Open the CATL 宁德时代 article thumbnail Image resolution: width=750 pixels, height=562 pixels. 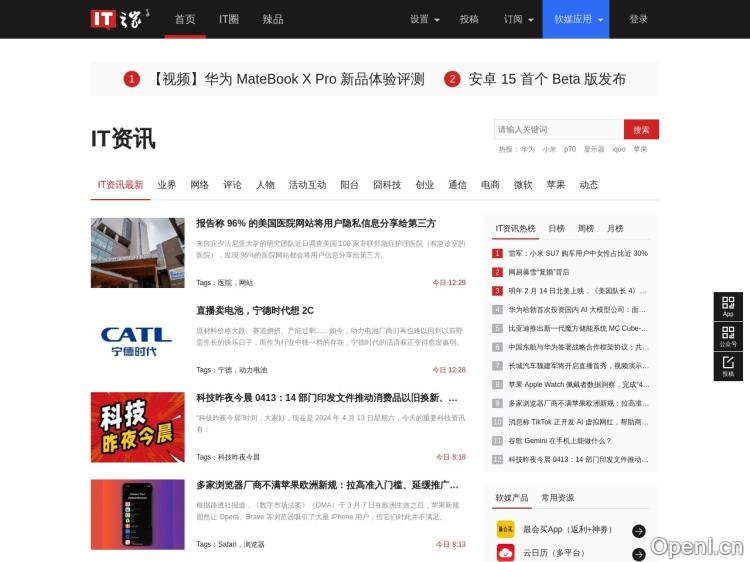138,340
